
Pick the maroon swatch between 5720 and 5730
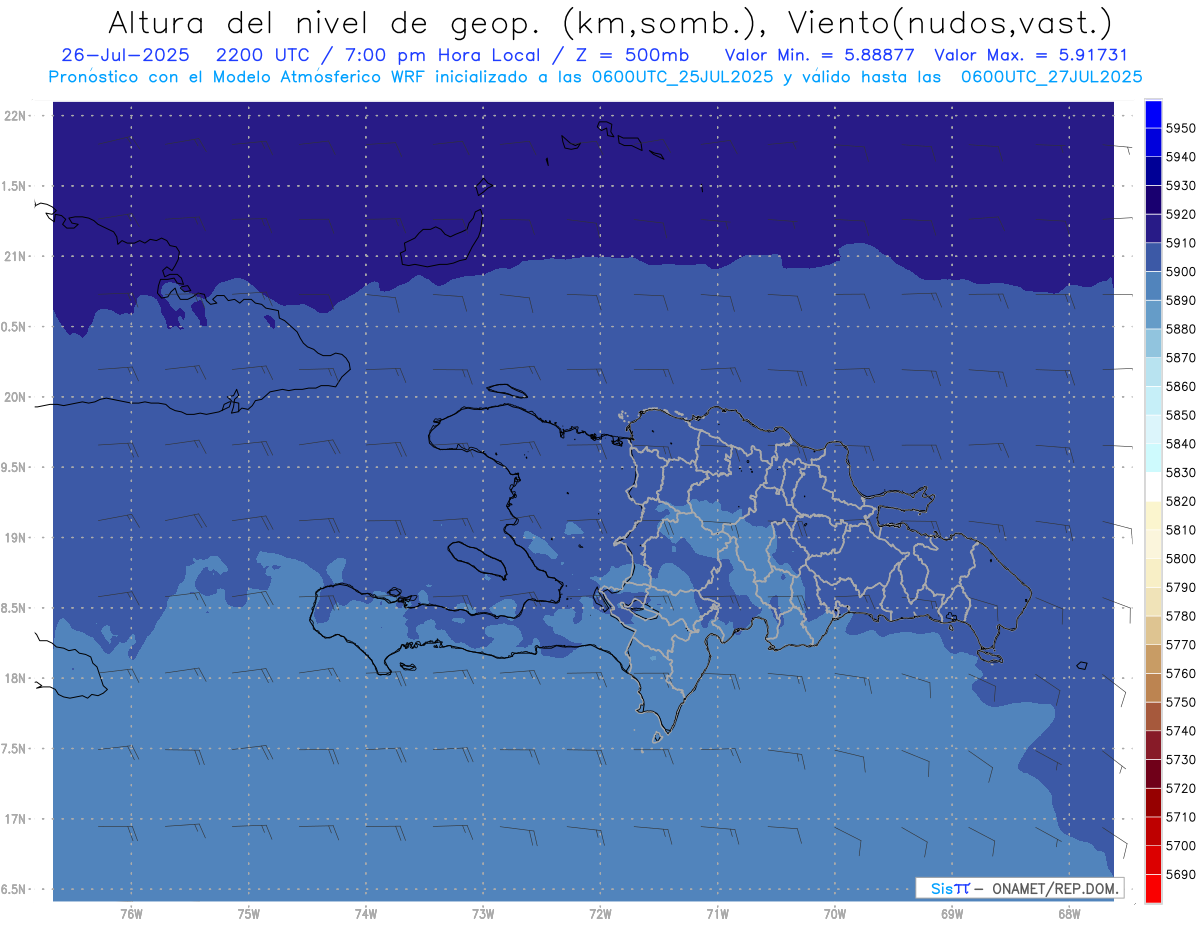point(1153,774)
